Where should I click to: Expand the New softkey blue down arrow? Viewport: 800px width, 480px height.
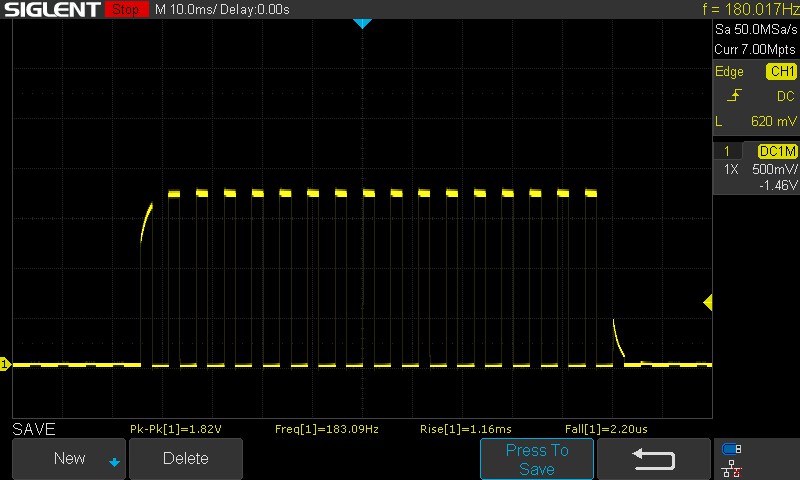pyautogui.click(x=114, y=461)
